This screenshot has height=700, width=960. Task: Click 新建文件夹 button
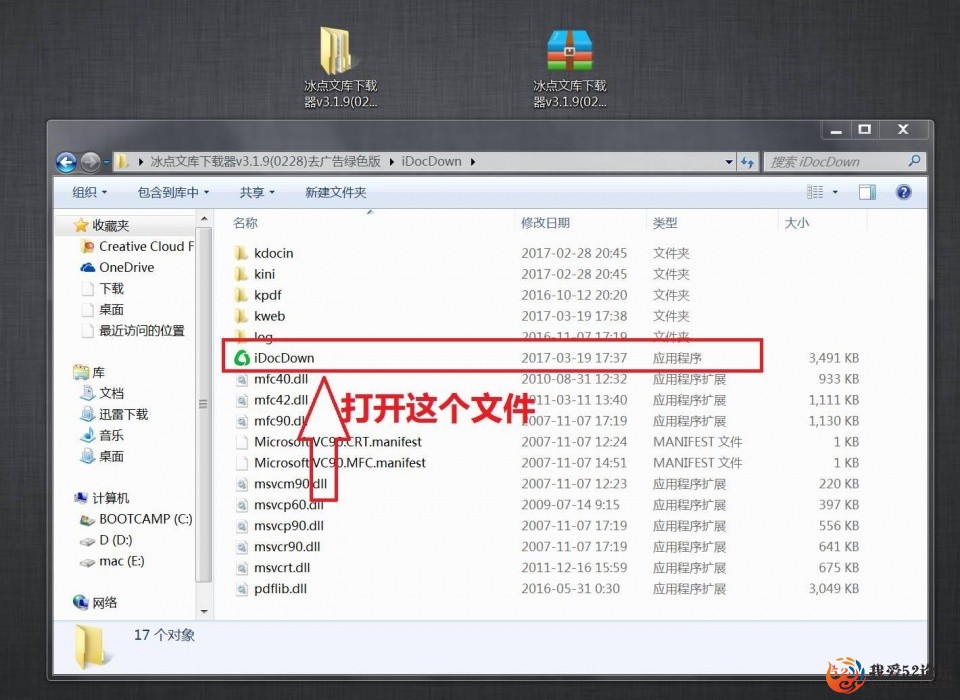(x=336, y=192)
